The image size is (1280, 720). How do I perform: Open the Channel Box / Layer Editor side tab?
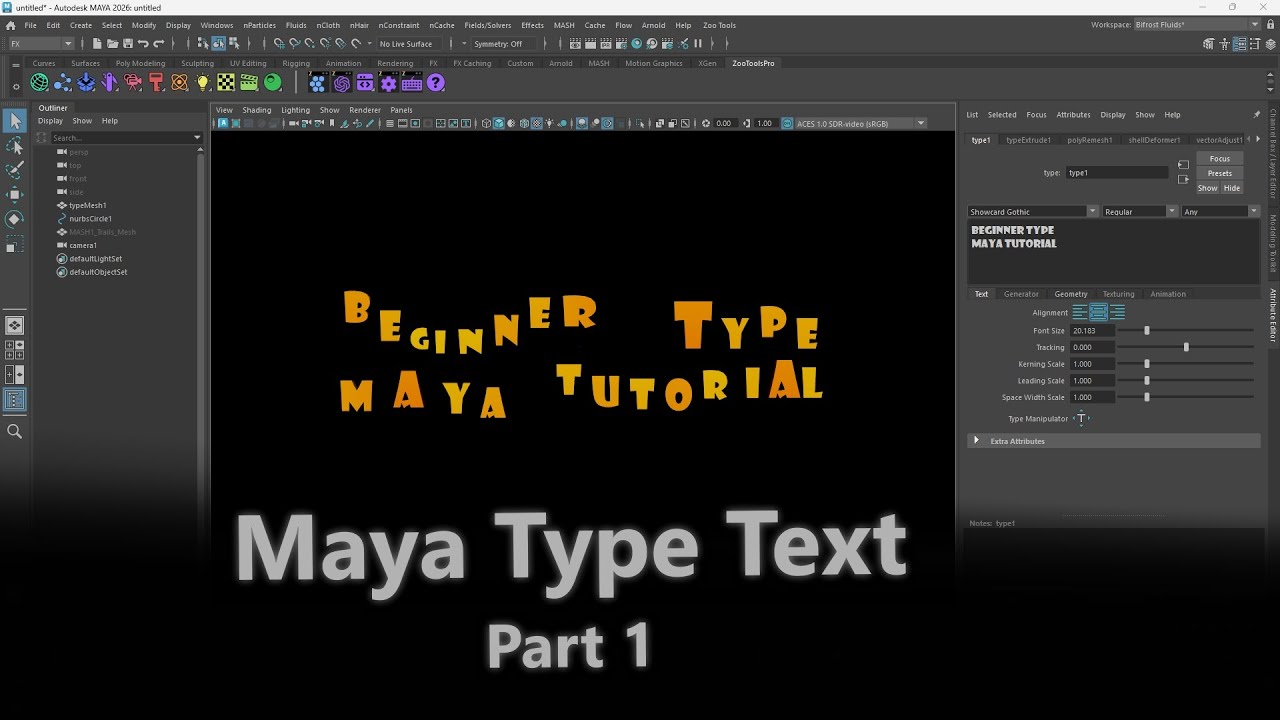1273,153
